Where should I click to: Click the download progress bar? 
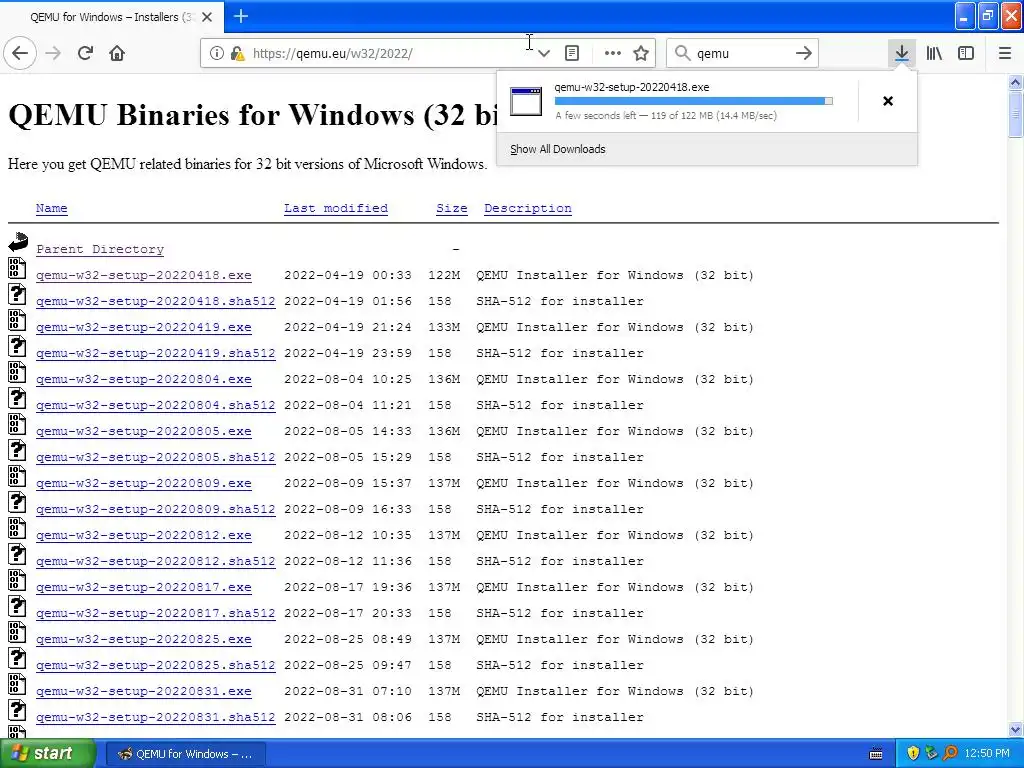click(x=694, y=101)
